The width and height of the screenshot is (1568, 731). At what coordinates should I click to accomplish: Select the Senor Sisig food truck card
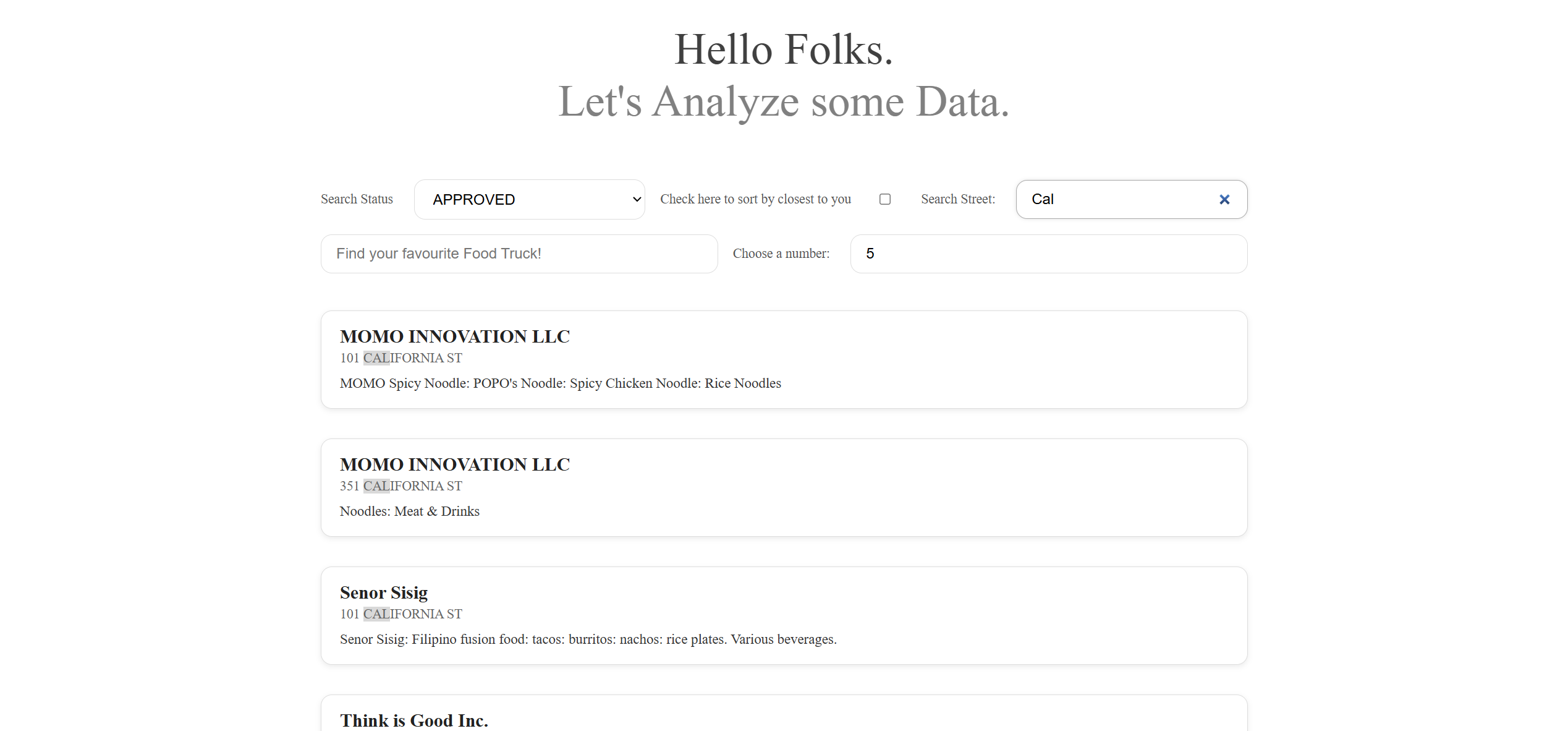pyautogui.click(x=783, y=615)
